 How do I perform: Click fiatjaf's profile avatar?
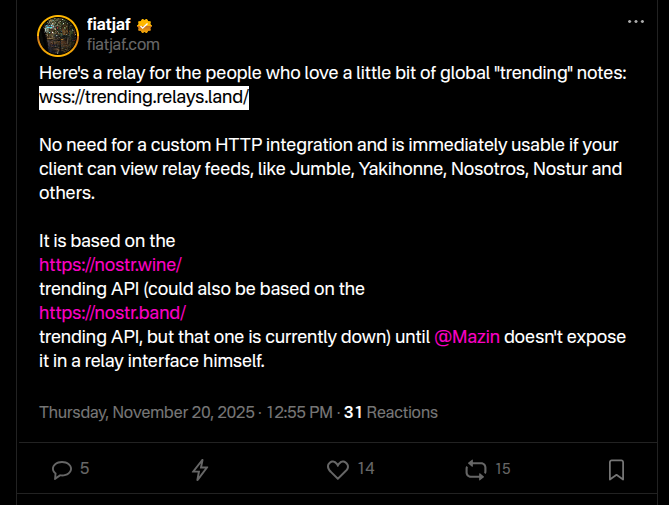58,35
